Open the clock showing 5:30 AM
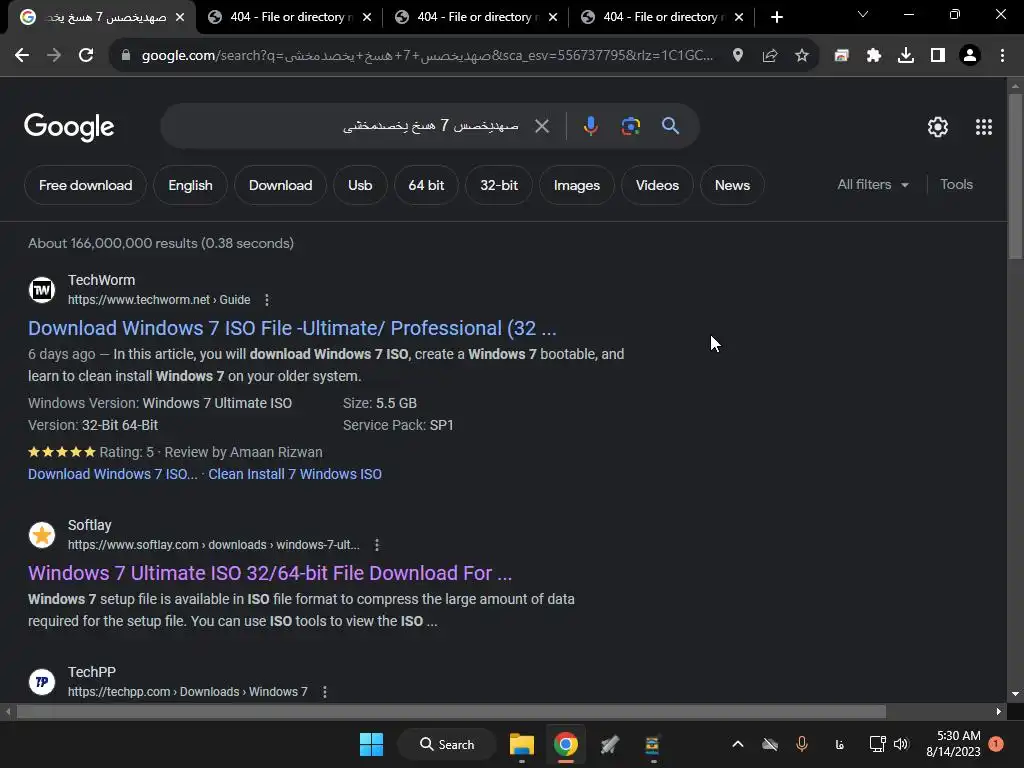This screenshot has width=1024, height=768. pyautogui.click(x=953, y=744)
